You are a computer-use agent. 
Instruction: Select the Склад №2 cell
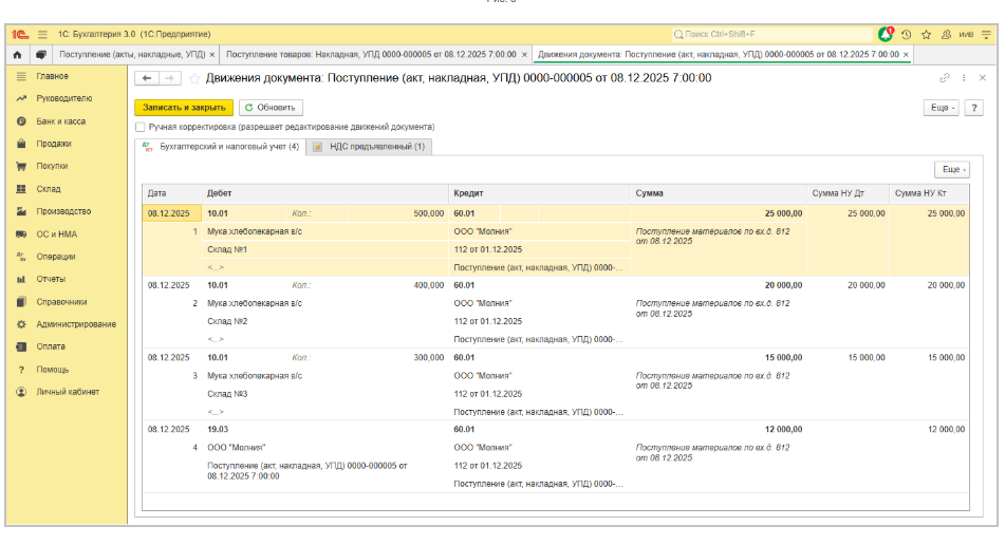click(x=325, y=322)
